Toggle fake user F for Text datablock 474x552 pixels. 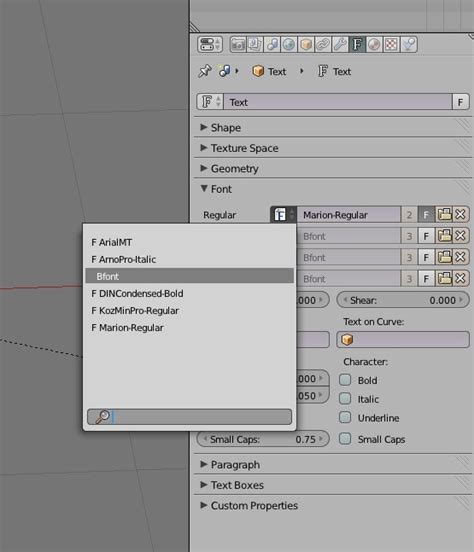point(460,102)
